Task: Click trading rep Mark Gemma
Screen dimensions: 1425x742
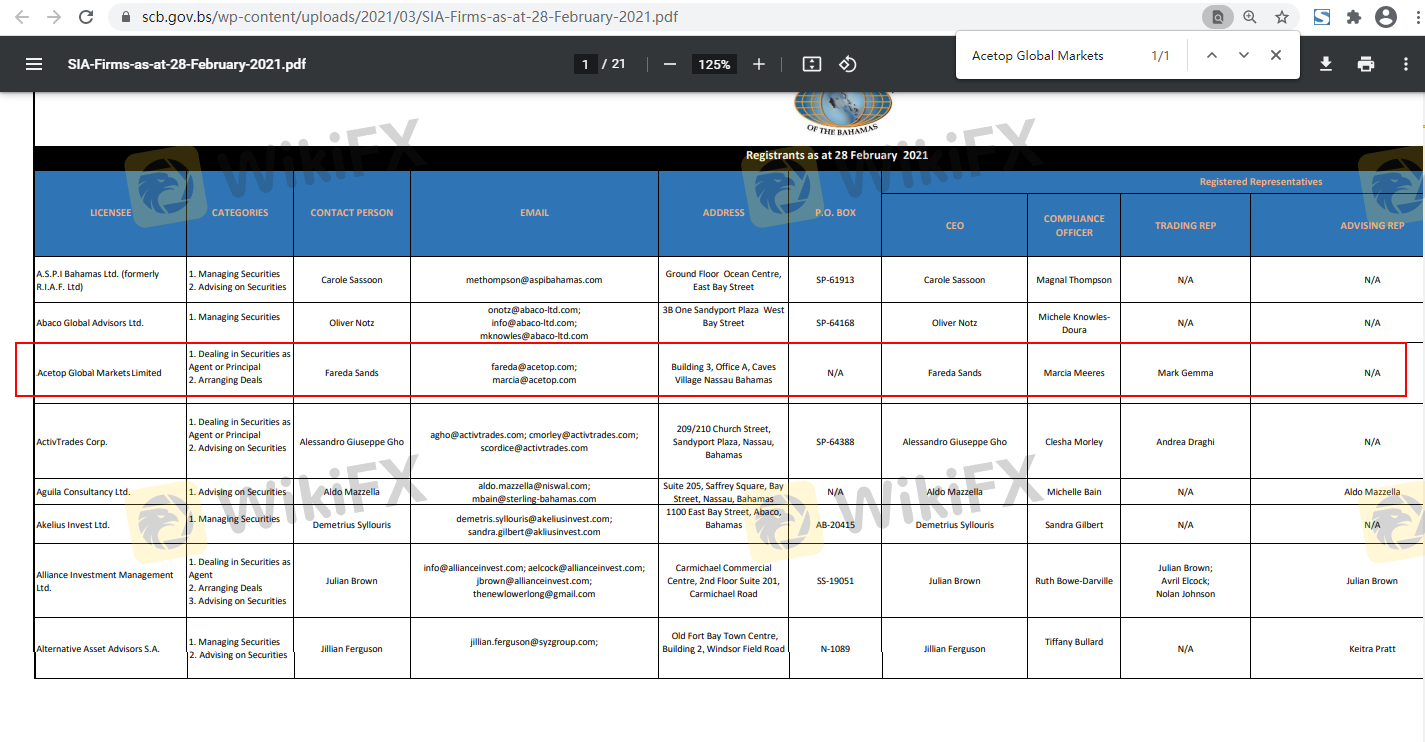Action: pos(1186,373)
